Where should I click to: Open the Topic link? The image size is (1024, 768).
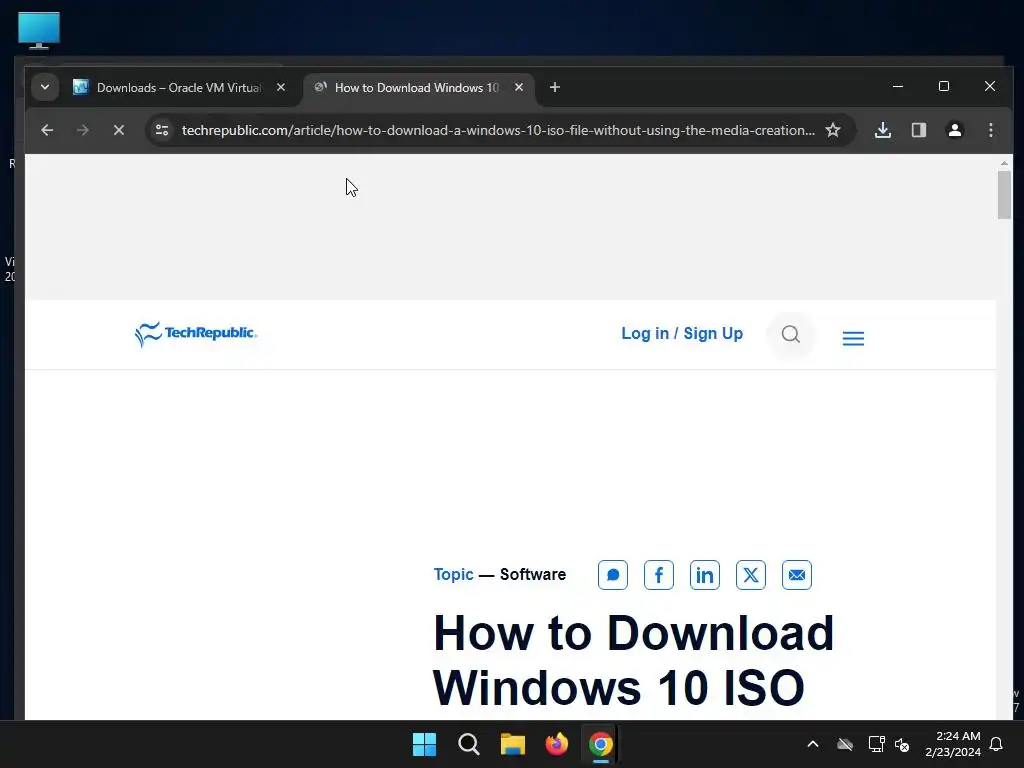click(x=453, y=574)
